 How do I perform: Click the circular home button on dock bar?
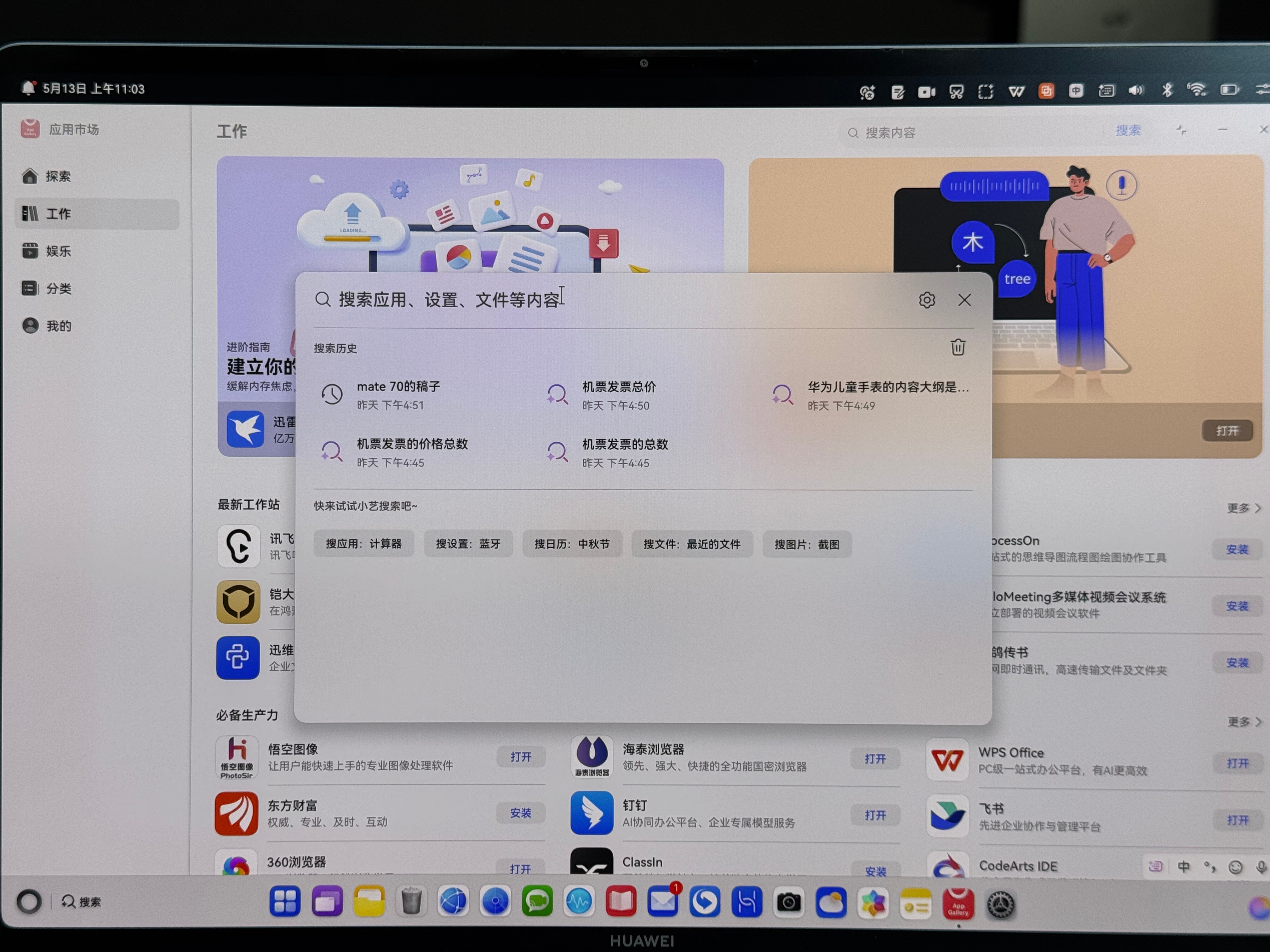(x=29, y=902)
